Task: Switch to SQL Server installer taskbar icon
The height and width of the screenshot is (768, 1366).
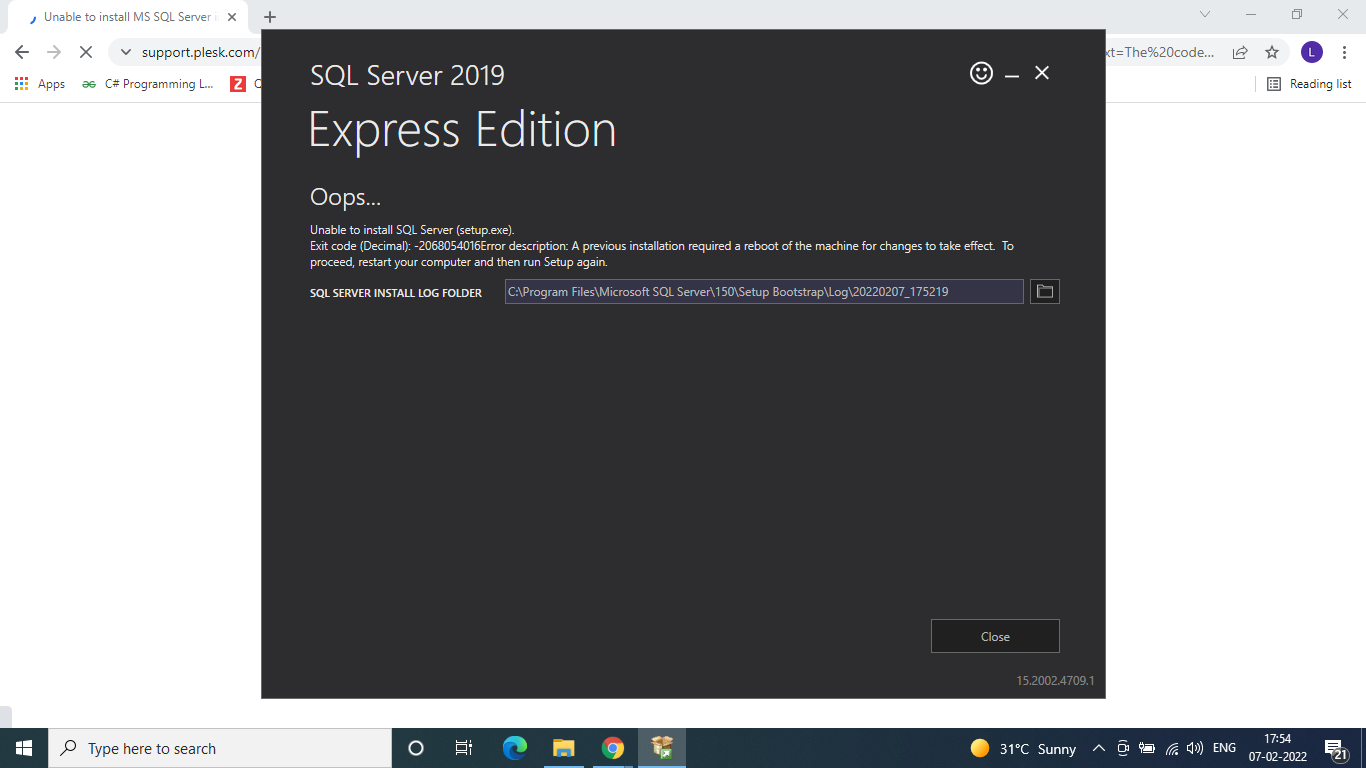Action: 662,748
